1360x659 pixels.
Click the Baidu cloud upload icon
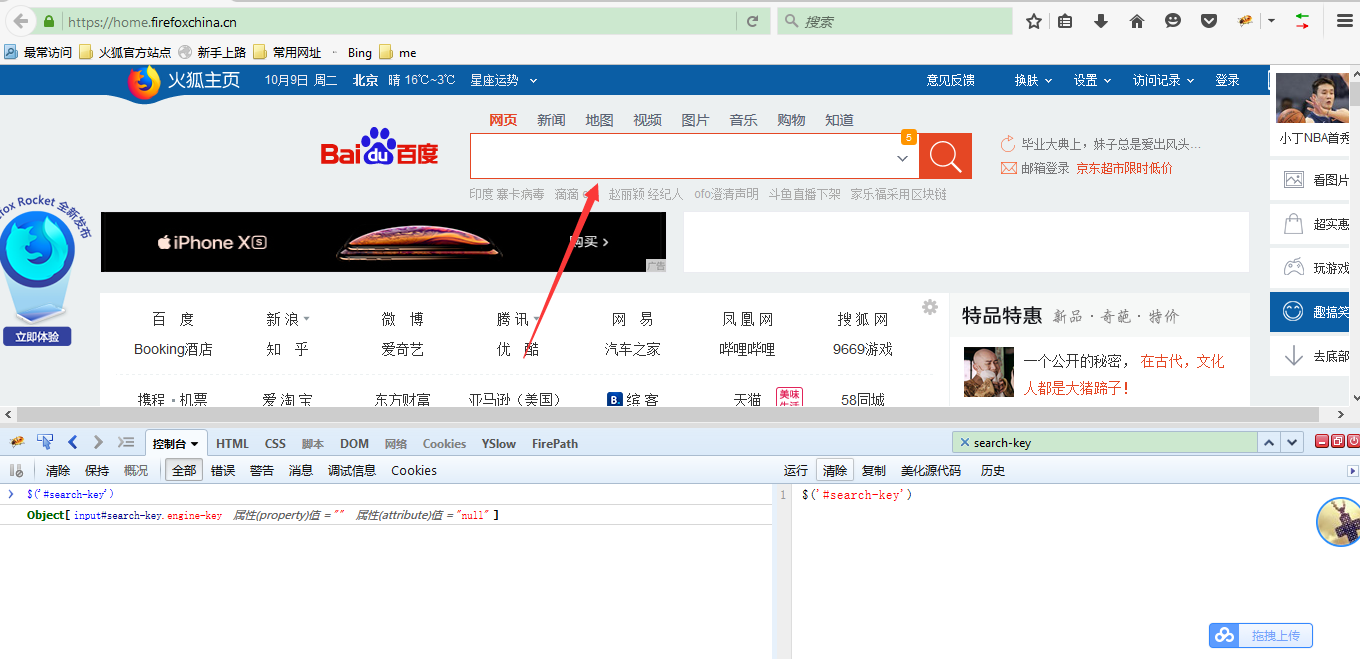tap(1225, 636)
